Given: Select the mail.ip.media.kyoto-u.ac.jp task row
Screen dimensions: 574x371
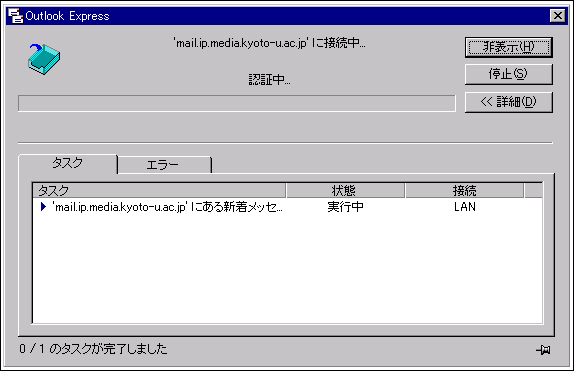Looking at the screenshot, I should pos(287,207).
